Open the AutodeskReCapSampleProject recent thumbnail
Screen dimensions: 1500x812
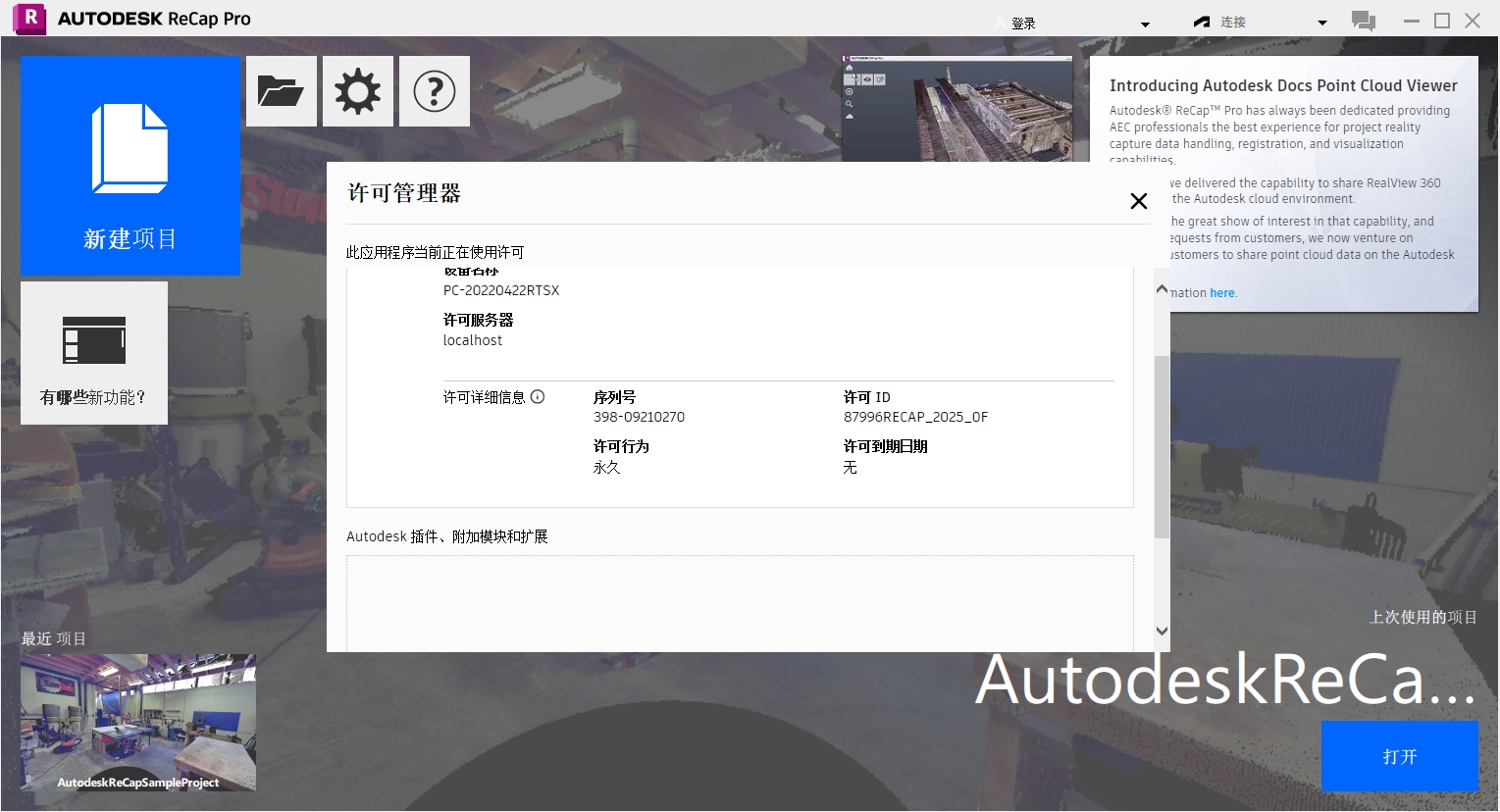click(138, 722)
